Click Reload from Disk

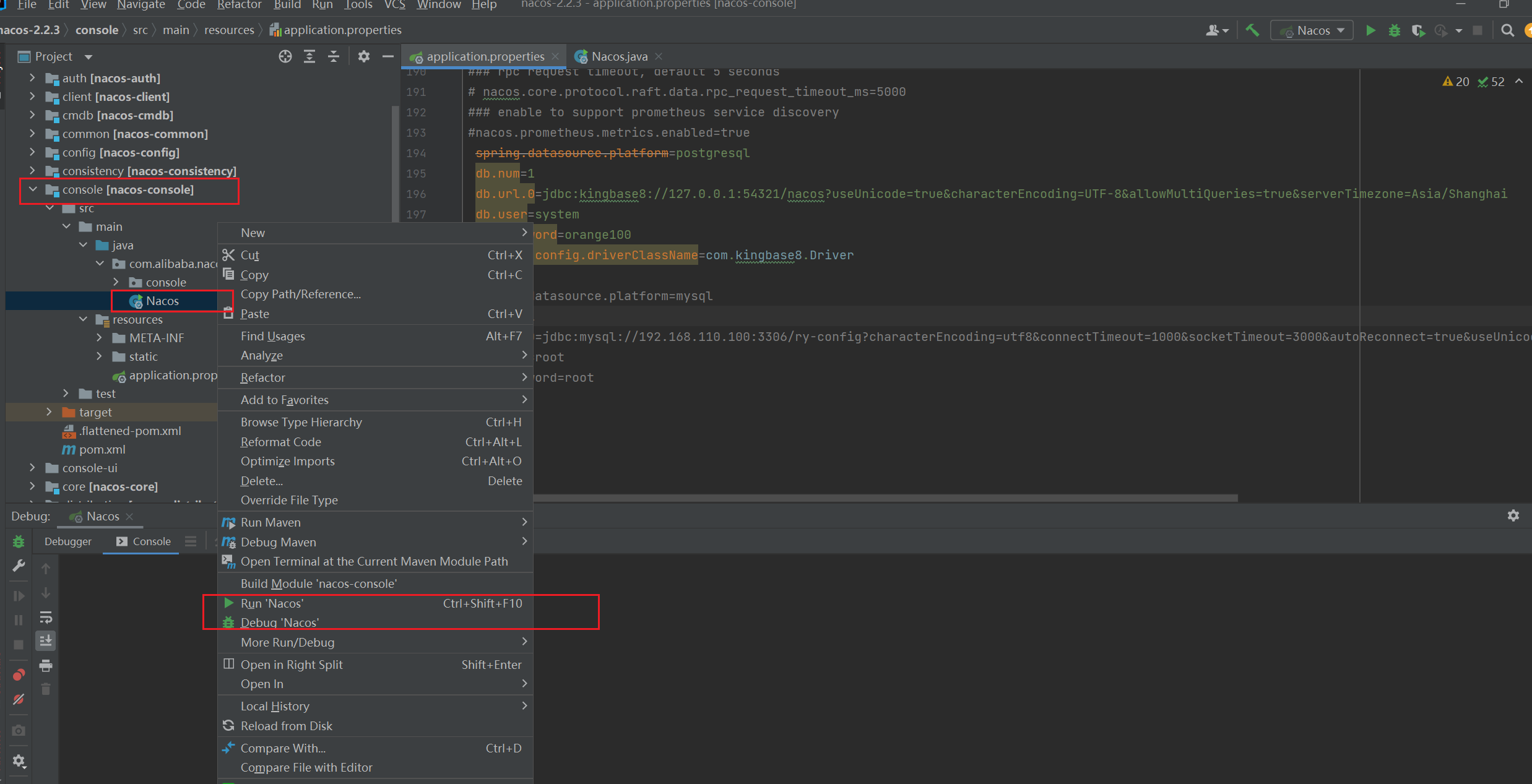pyautogui.click(x=375, y=726)
